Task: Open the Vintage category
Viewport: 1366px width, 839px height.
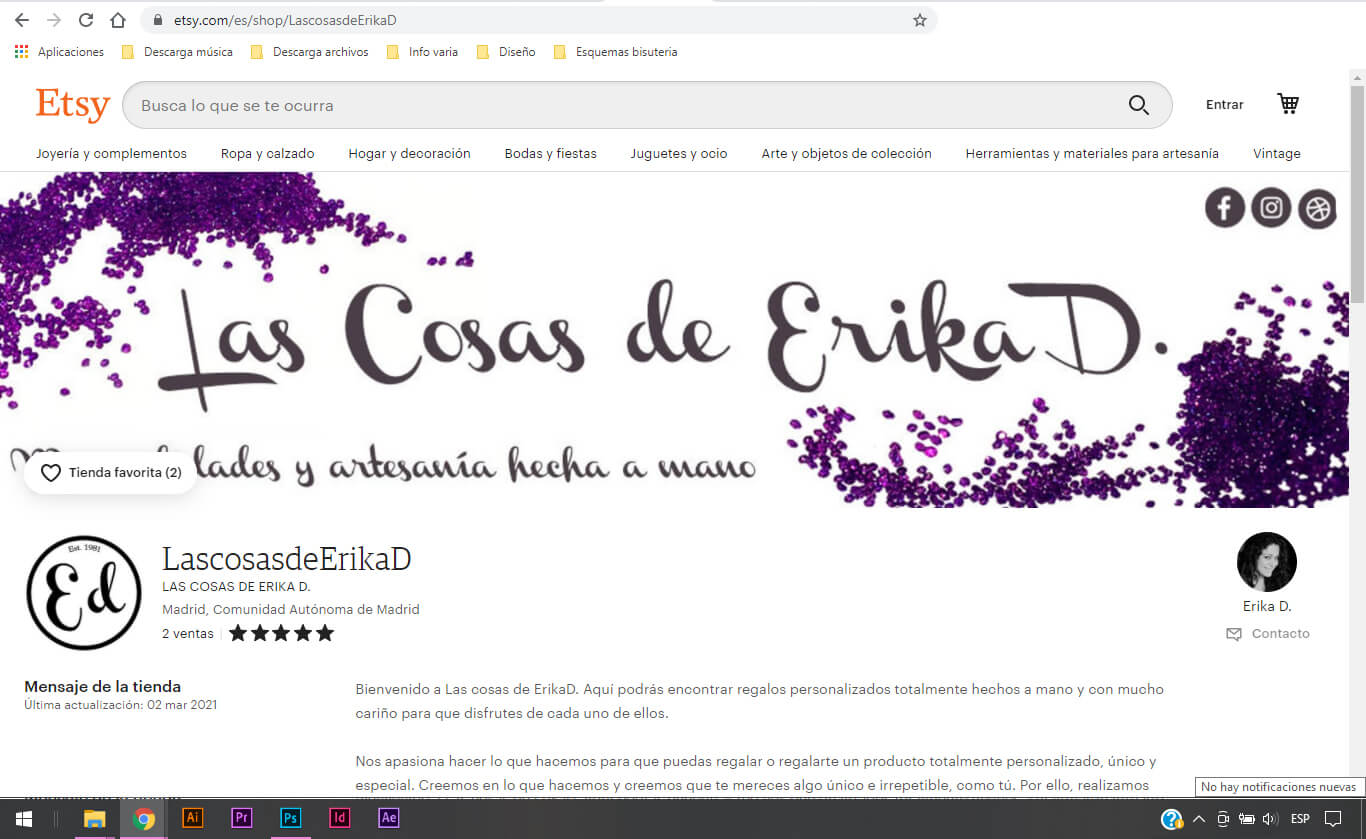Action: [x=1277, y=153]
